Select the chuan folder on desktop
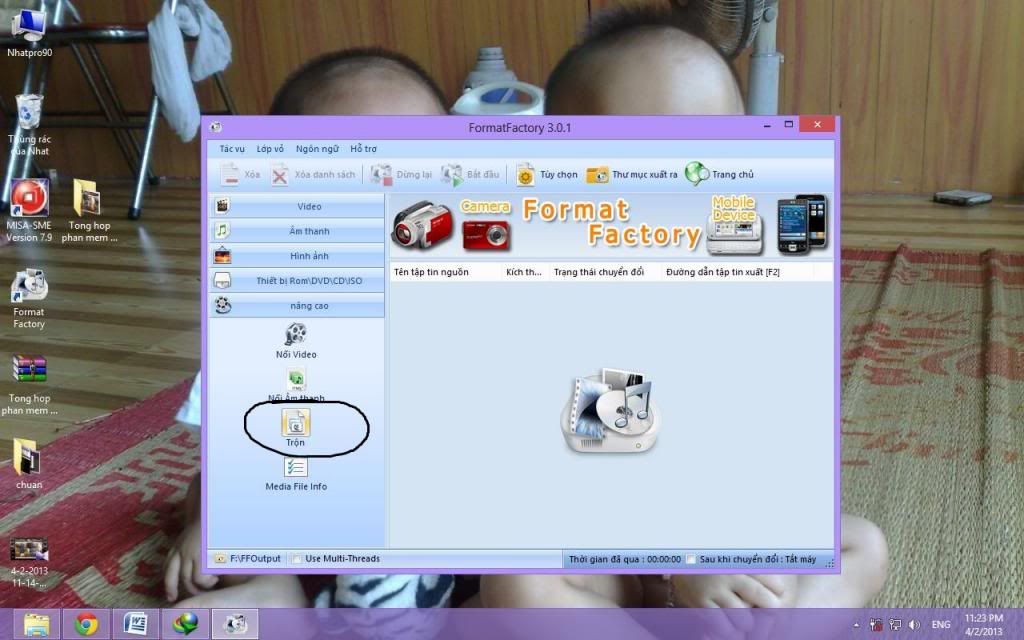This screenshot has width=1024, height=640. pos(29,464)
